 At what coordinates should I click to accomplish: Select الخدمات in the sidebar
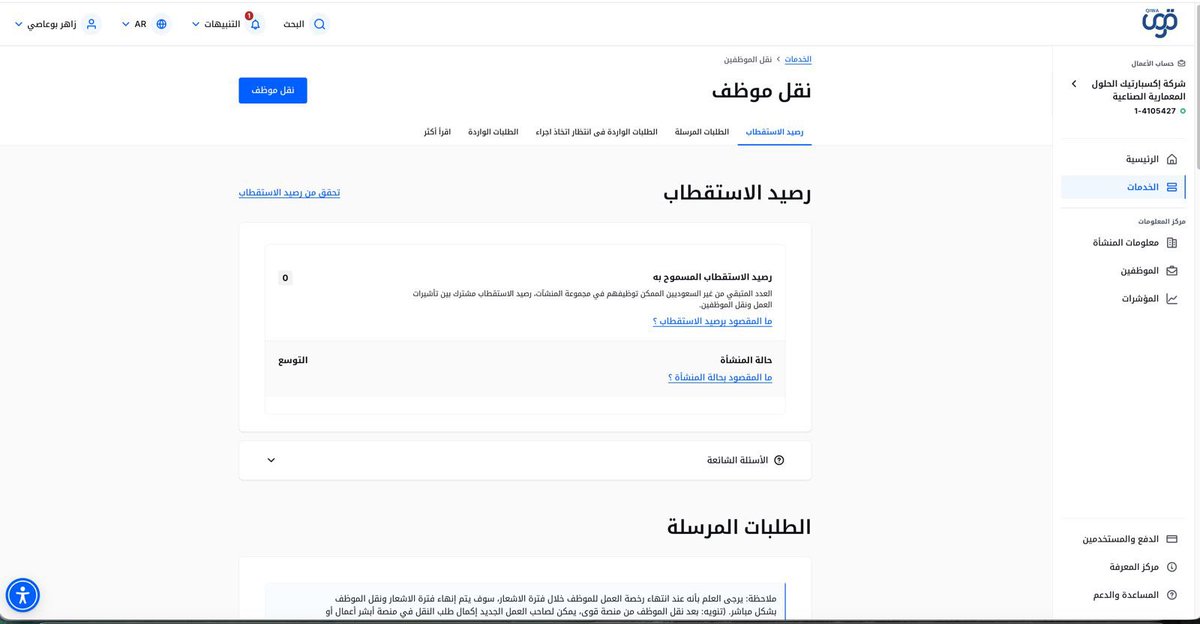coord(1123,187)
